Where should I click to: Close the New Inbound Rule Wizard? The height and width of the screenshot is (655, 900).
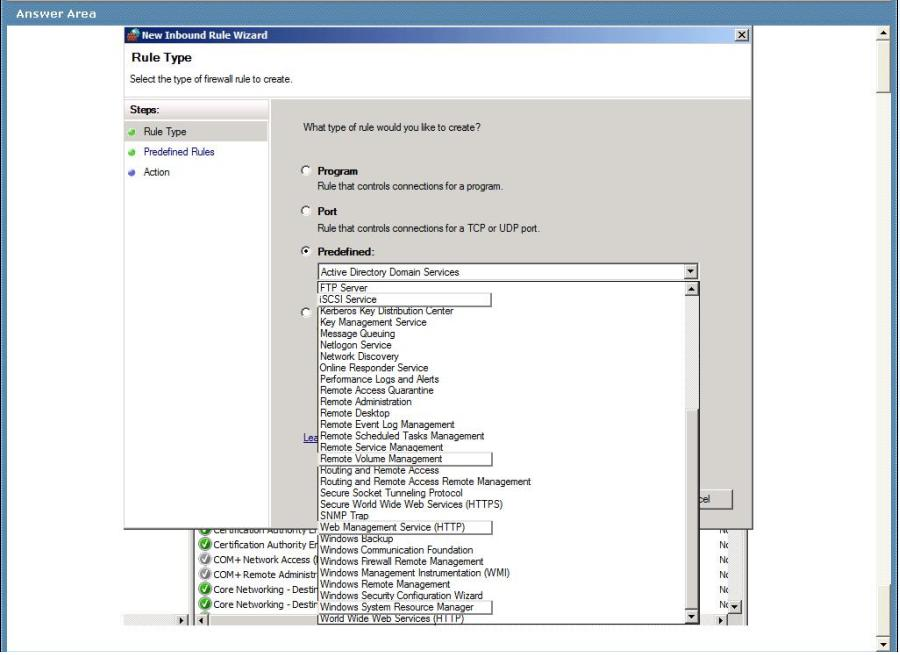(x=742, y=35)
